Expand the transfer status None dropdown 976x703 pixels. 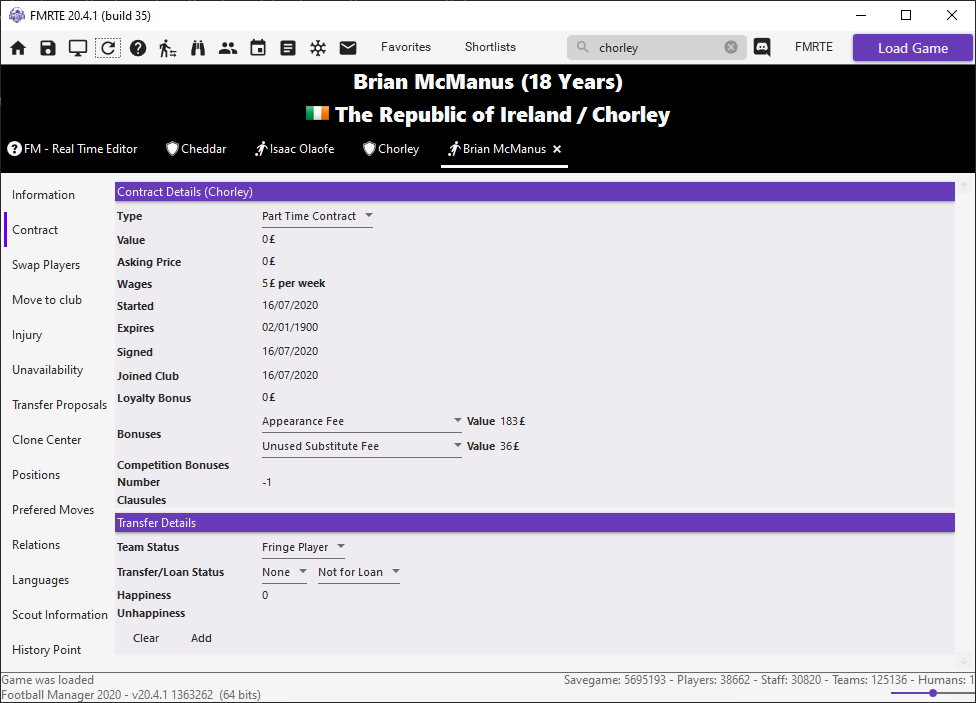pos(284,572)
